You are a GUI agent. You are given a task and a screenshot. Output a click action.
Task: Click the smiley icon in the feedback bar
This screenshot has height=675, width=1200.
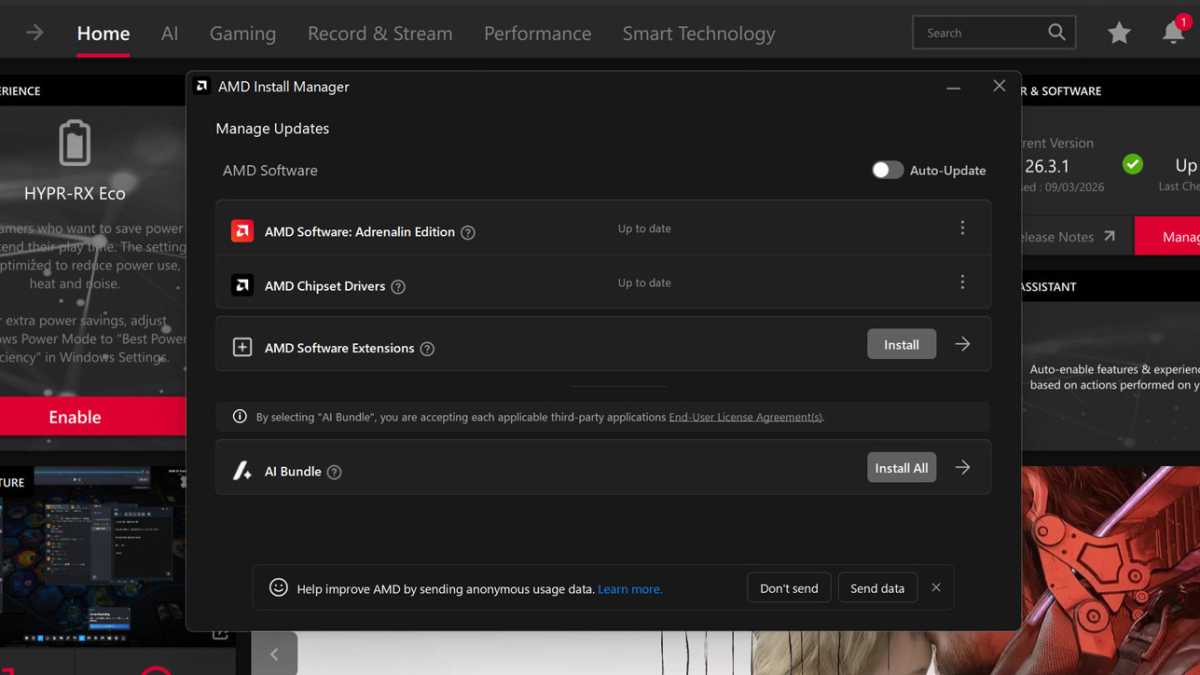pyautogui.click(x=279, y=588)
